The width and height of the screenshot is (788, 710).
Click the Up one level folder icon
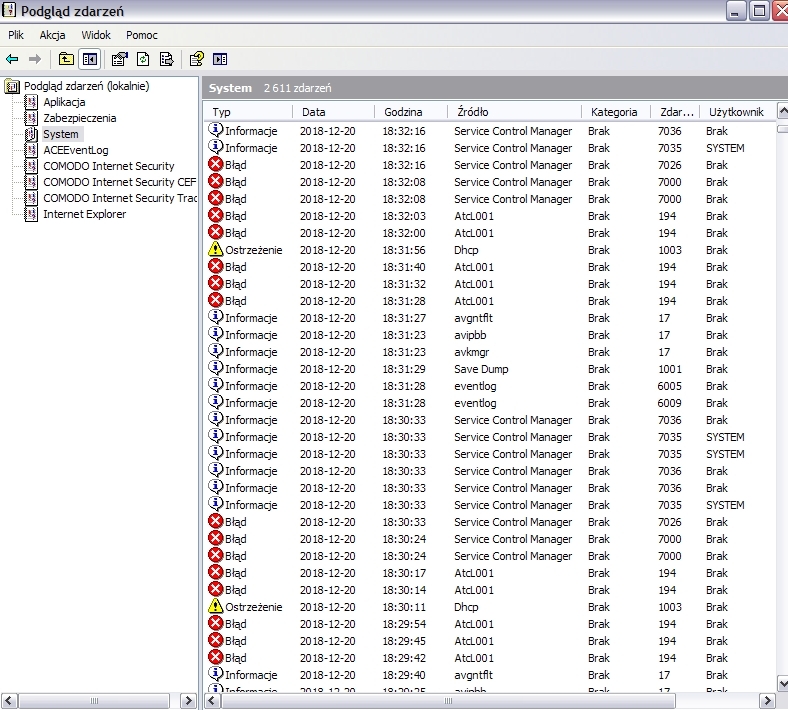pos(66,59)
